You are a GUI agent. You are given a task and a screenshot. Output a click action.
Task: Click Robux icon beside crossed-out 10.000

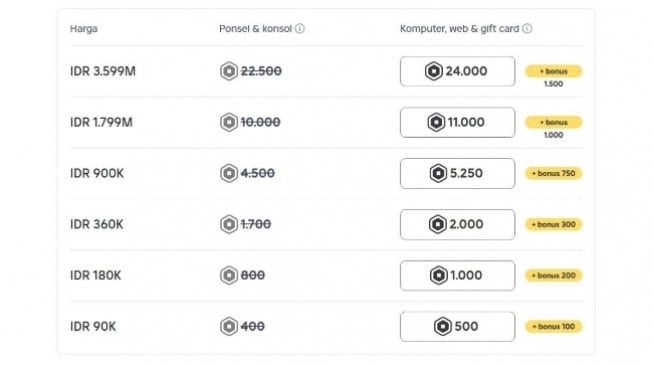[229, 122]
